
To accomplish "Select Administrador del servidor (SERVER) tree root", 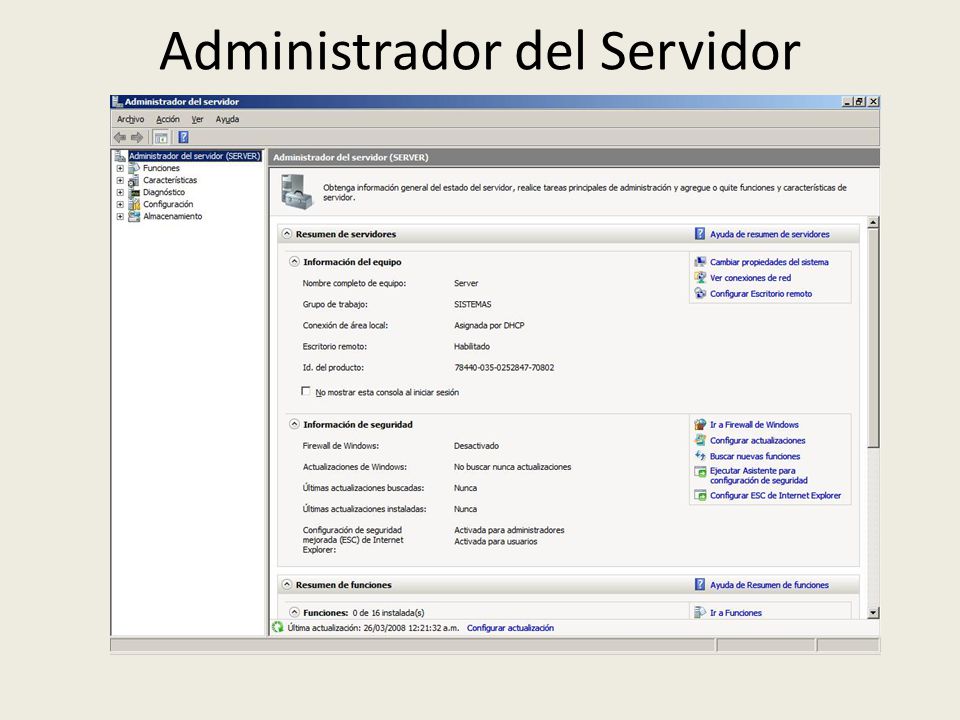I will pyautogui.click(x=195, y=156).
